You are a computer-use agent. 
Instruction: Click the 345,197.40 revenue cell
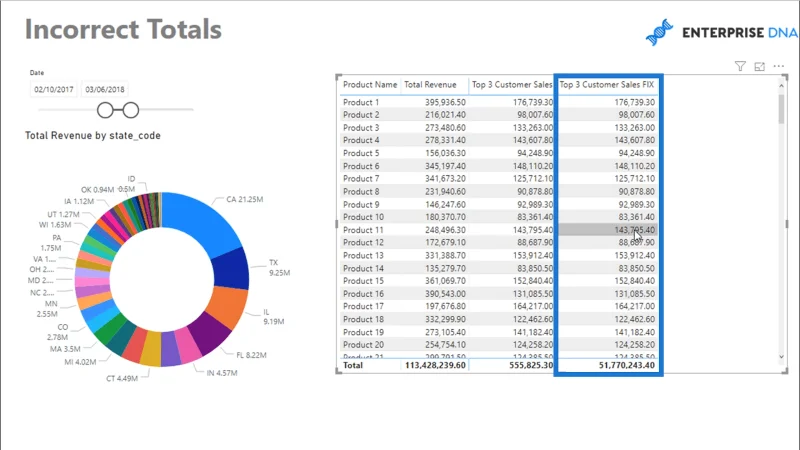point(445,166)
